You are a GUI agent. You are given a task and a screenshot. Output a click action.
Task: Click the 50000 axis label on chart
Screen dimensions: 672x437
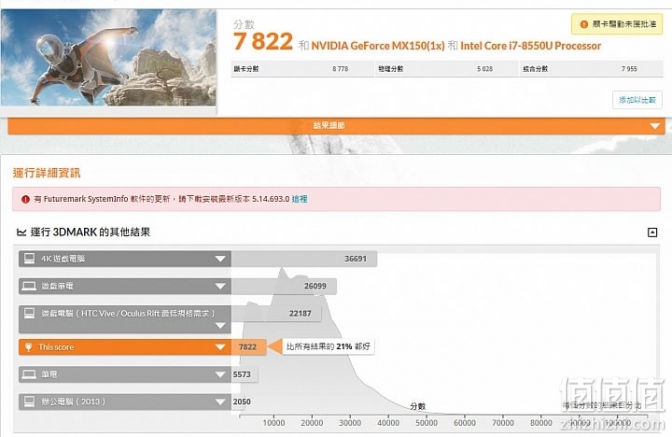(x=426, y=423)
